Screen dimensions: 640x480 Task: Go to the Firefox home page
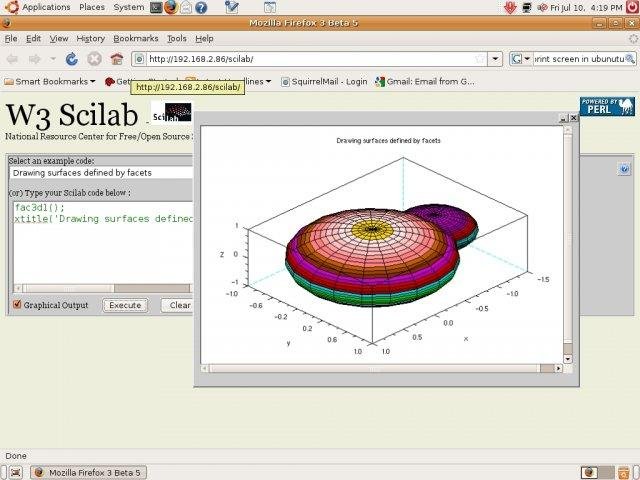[x=117, y=59]
